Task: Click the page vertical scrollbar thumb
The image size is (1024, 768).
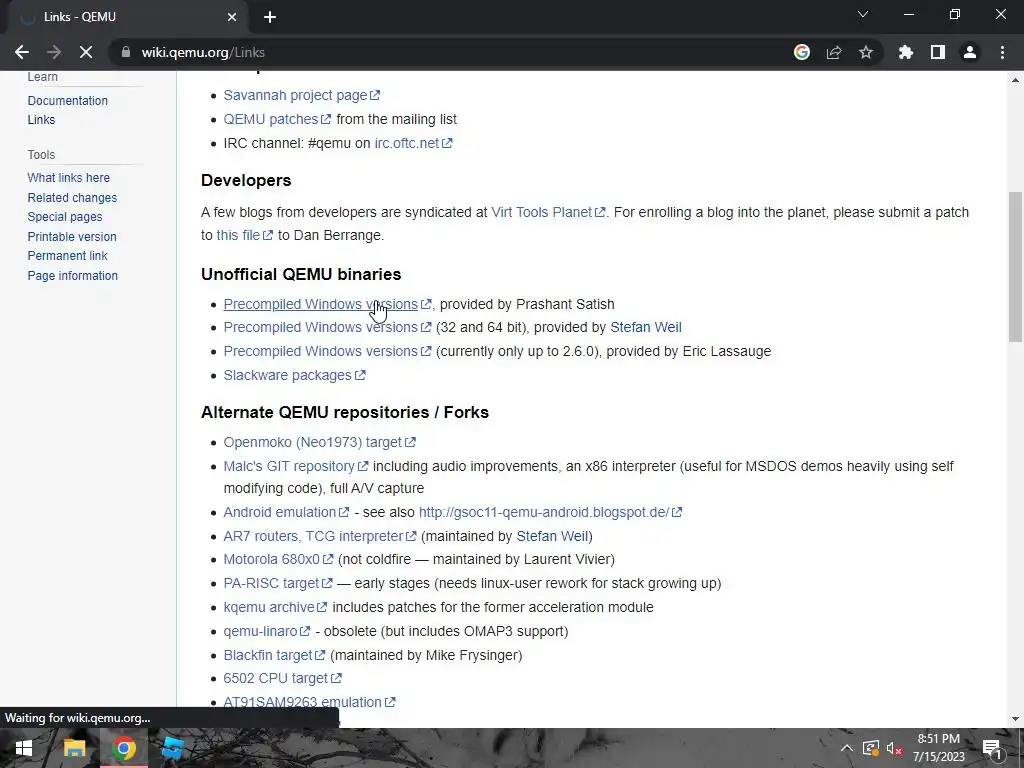Action: (x=1015, y=266)
